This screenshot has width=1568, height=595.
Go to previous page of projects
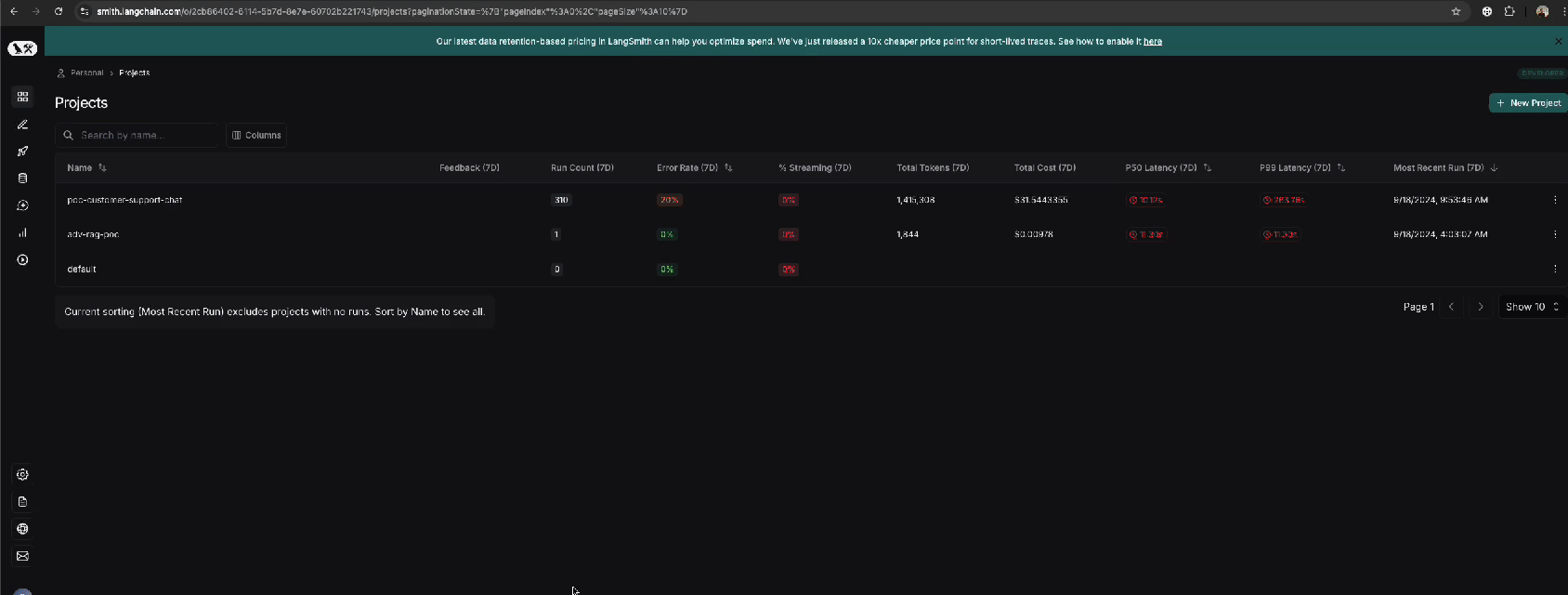pos(1451,307)
